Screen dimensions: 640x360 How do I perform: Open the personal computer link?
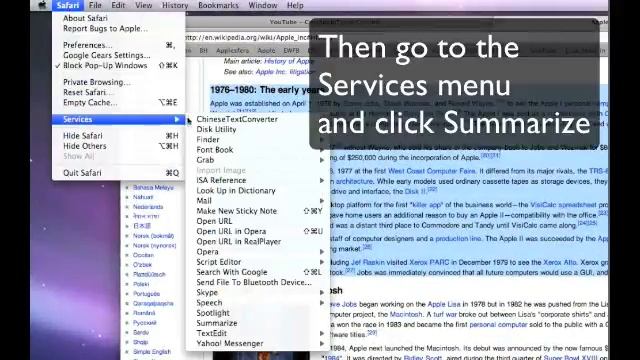[x=498, y=324]
